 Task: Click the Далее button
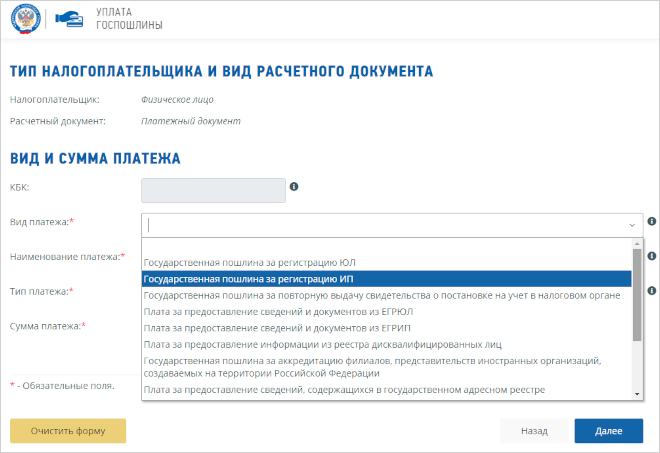click(x=609, y=431)
